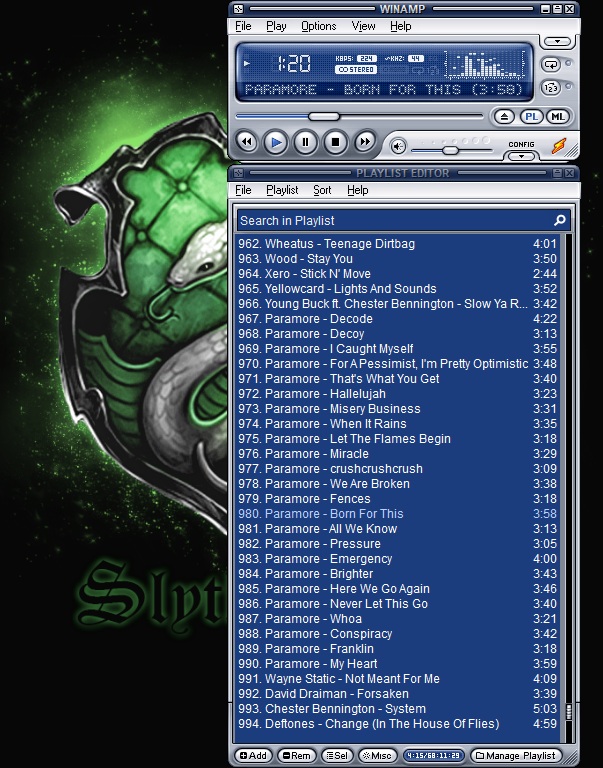Viewport: 603px width, 768px height.
Task: Click the Manage Playlist button
Action: tap(515, 755)
